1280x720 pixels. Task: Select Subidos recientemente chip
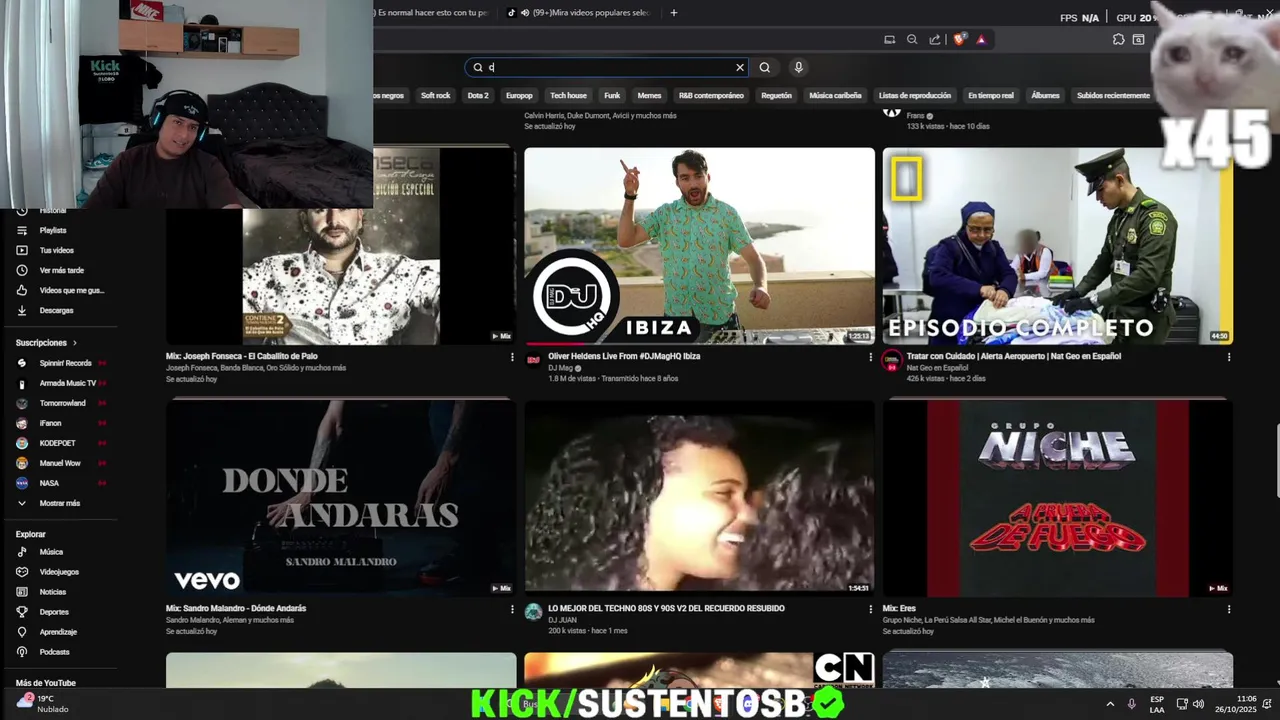coord(1113,95)
